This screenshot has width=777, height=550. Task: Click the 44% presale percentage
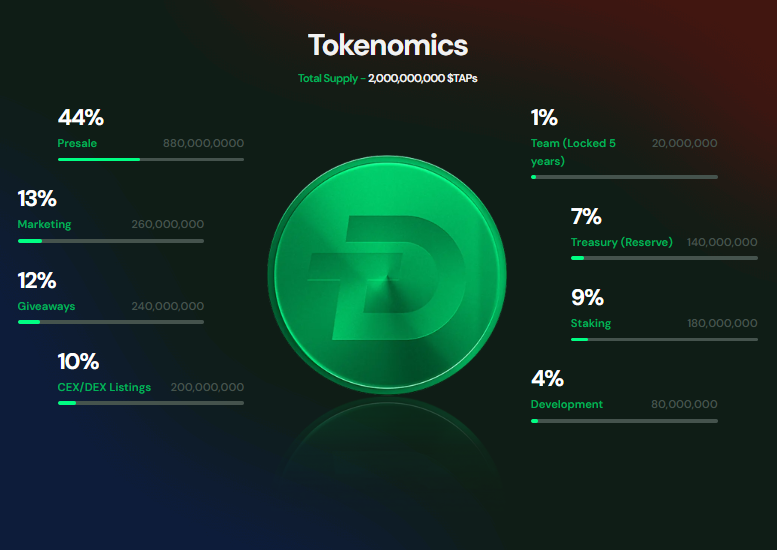(81, 118)
